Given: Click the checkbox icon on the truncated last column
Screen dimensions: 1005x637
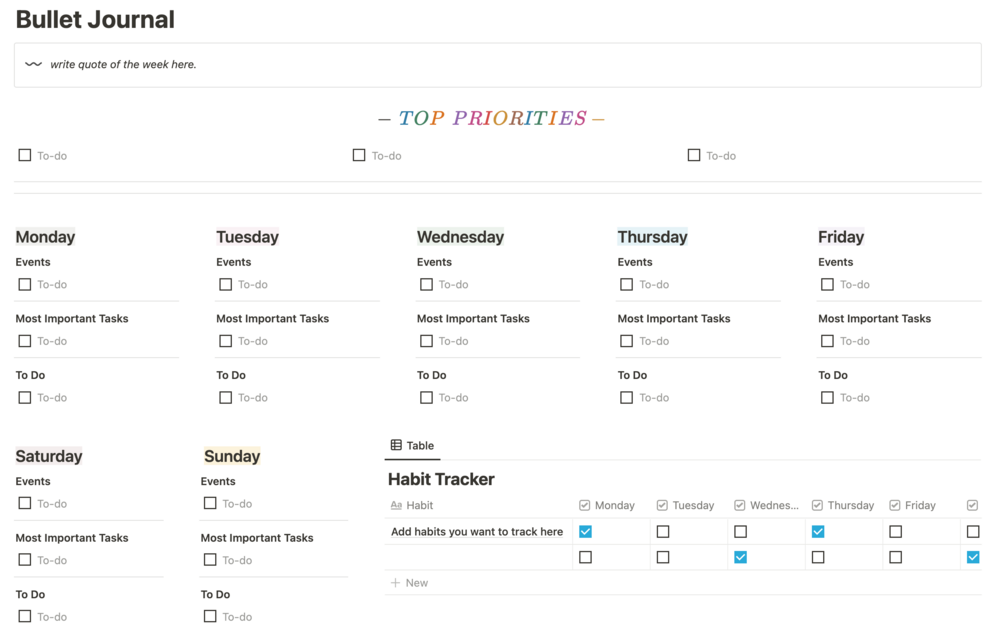Looking at the screenshot, I should tap(971, 505).
